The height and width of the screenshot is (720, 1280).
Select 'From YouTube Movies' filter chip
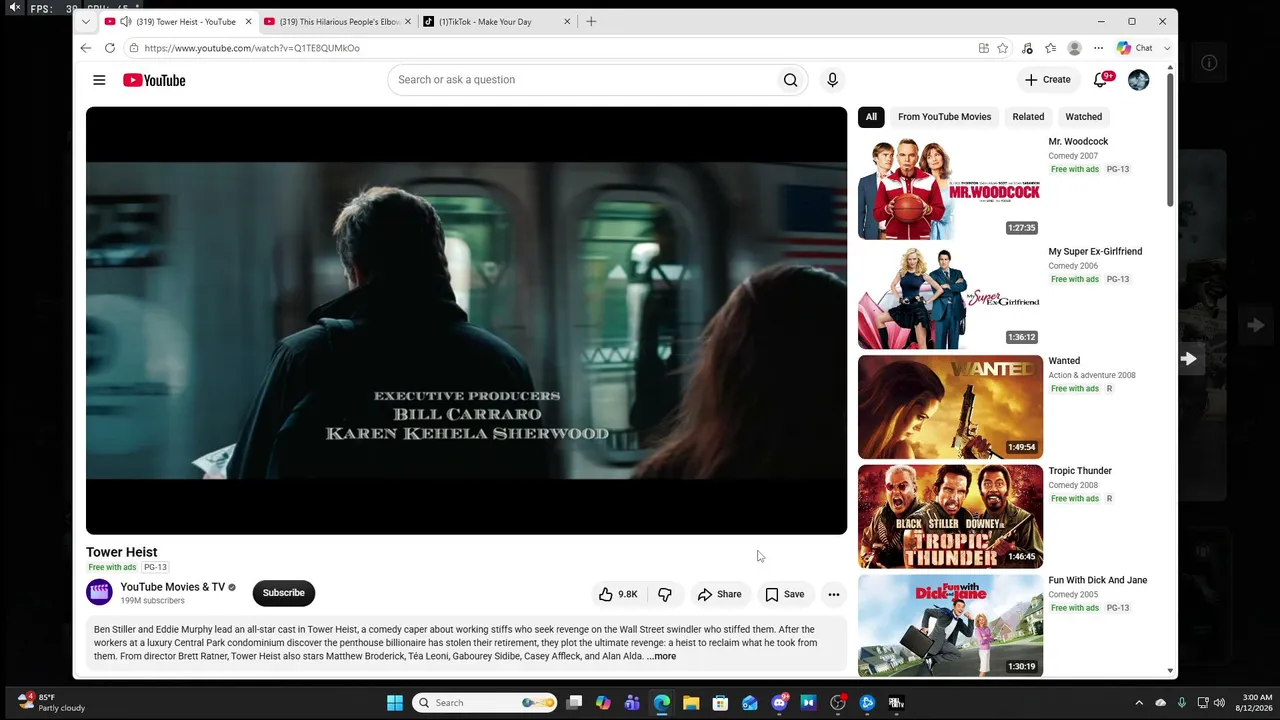(944, 117)
